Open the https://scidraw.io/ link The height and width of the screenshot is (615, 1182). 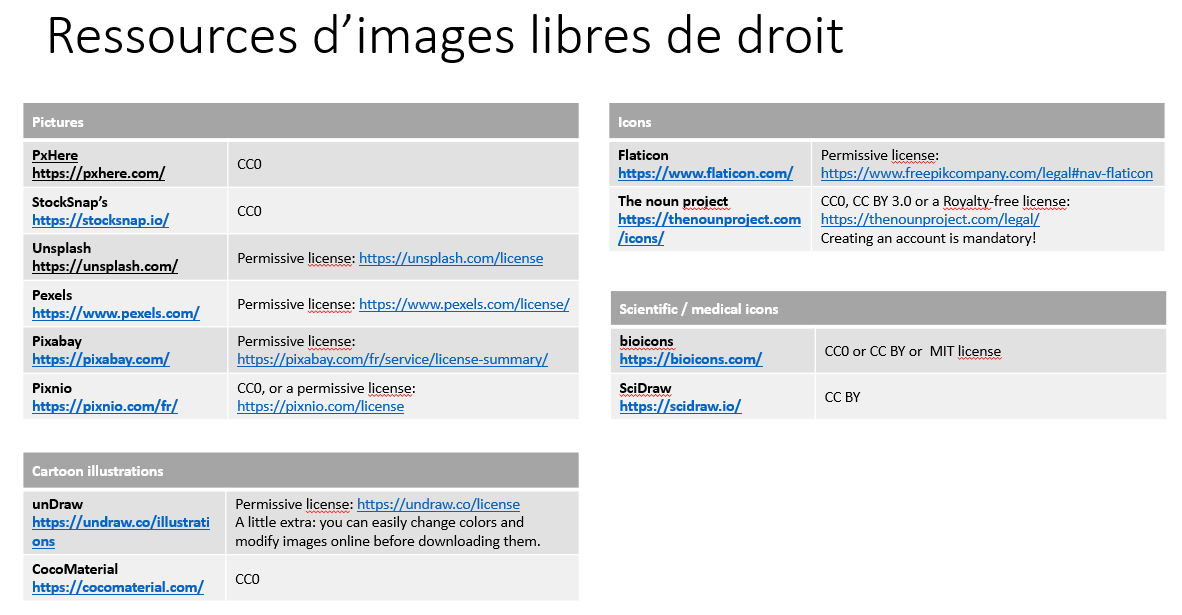click(680, 406)
